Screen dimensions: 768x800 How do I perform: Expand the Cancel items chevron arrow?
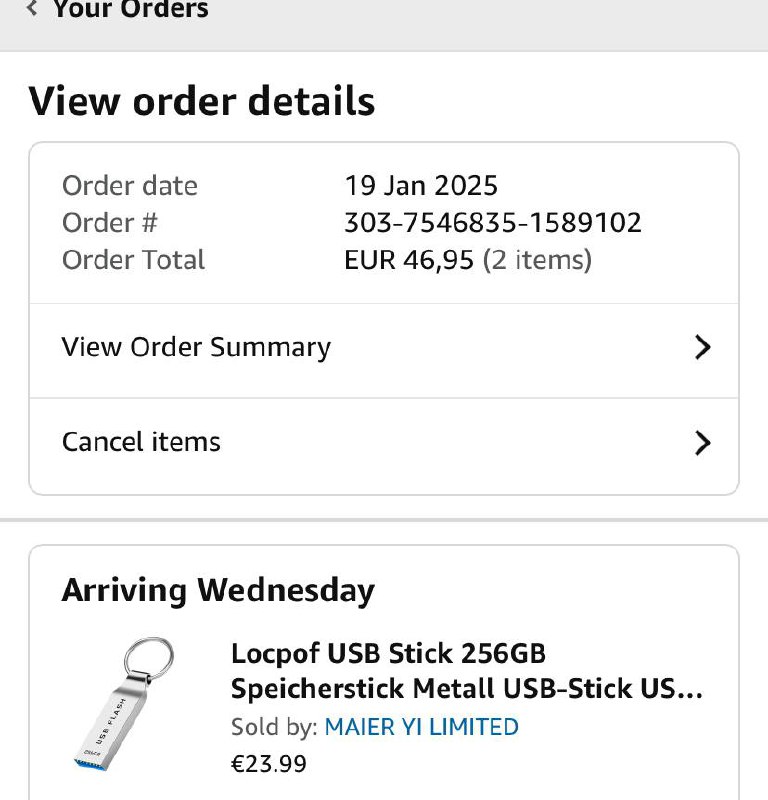[x=702, y=442]
